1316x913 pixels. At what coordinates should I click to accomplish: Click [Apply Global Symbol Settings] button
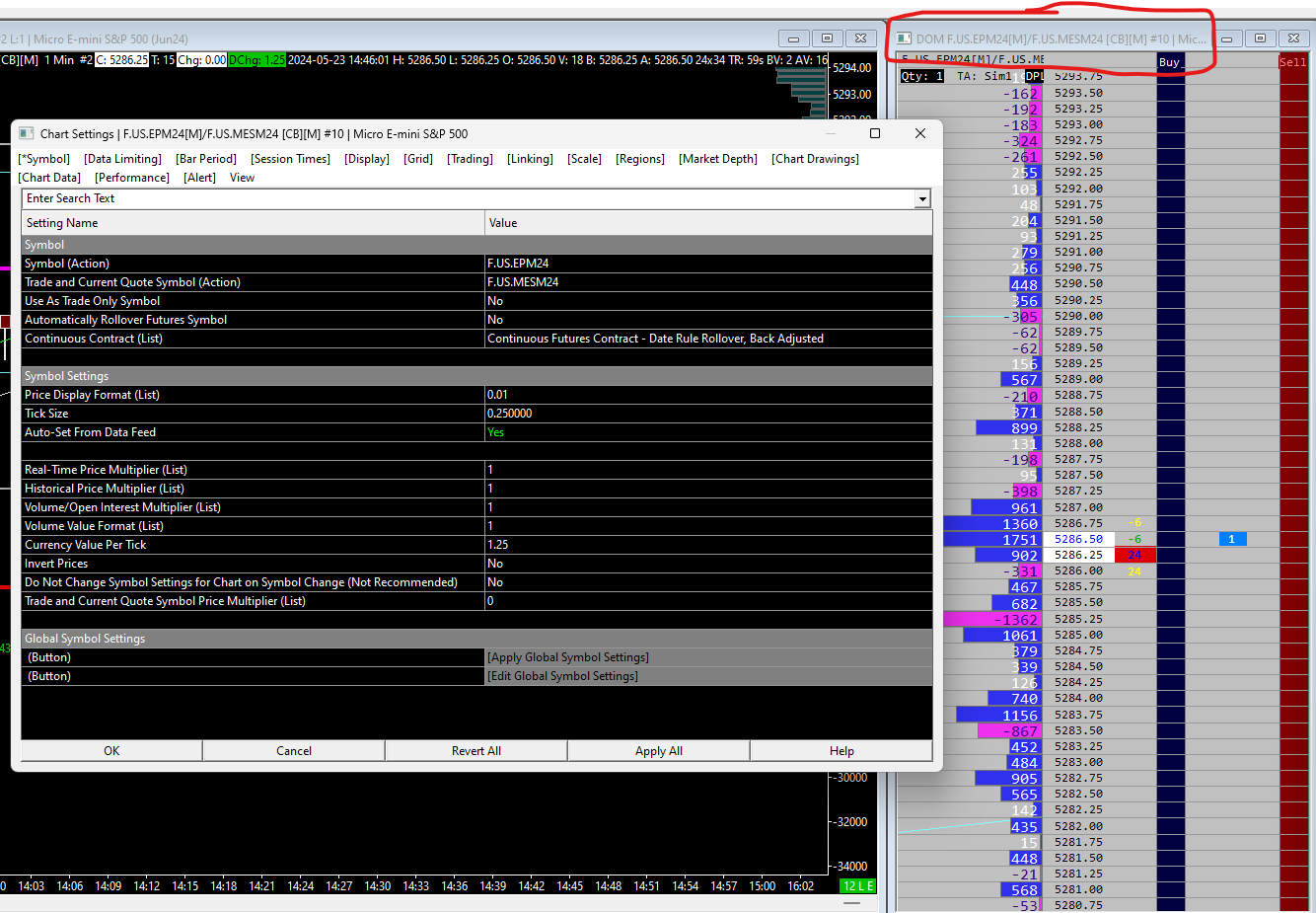(708, 657)
